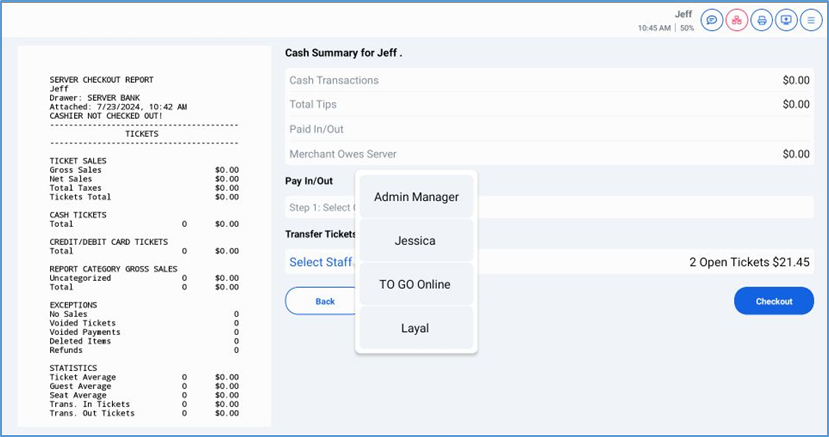This screenshot has width=829, height=437.
Task: Click the Total Tips row
Action: click(x=548, y=104)
